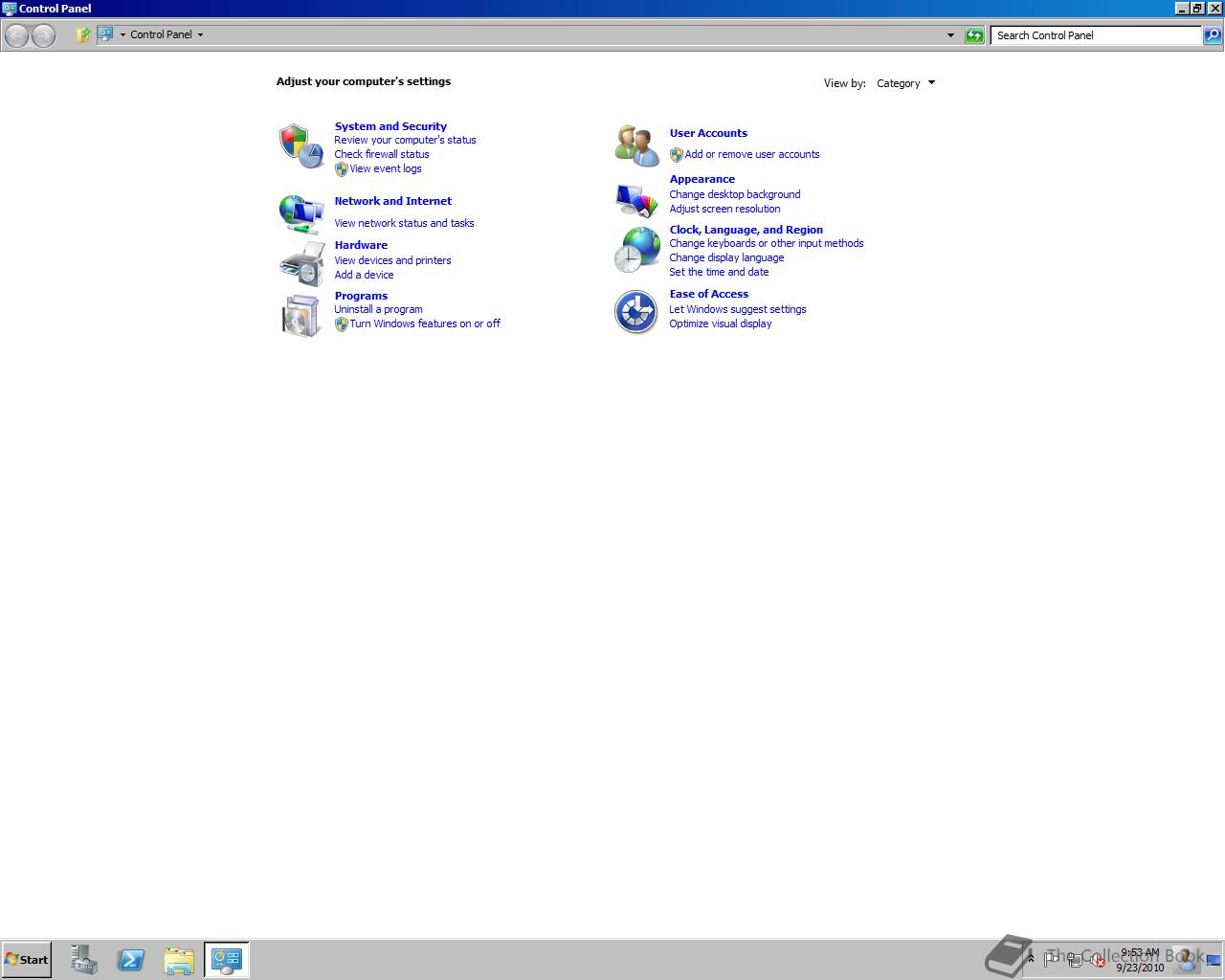Click Optimize visual display
The image size is (1225, 980).
pyautogui.click(x=721, y=323)
